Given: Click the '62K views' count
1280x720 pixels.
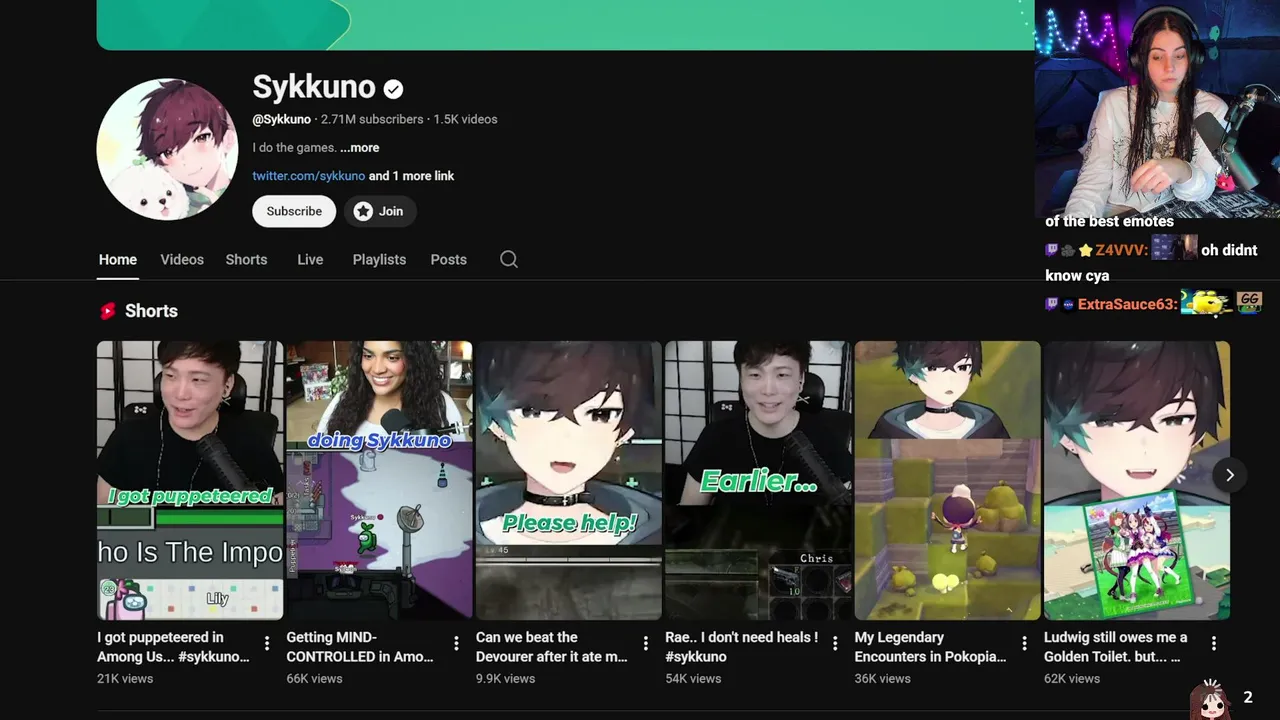Looking at the screenshot, I should click(x=1072, y=678).
